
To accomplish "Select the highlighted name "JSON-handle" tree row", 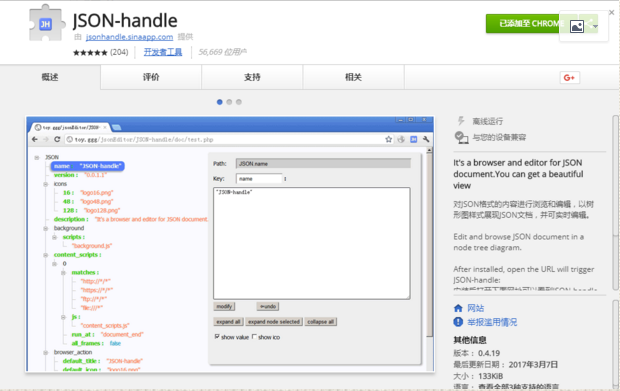I will [87, 166].
